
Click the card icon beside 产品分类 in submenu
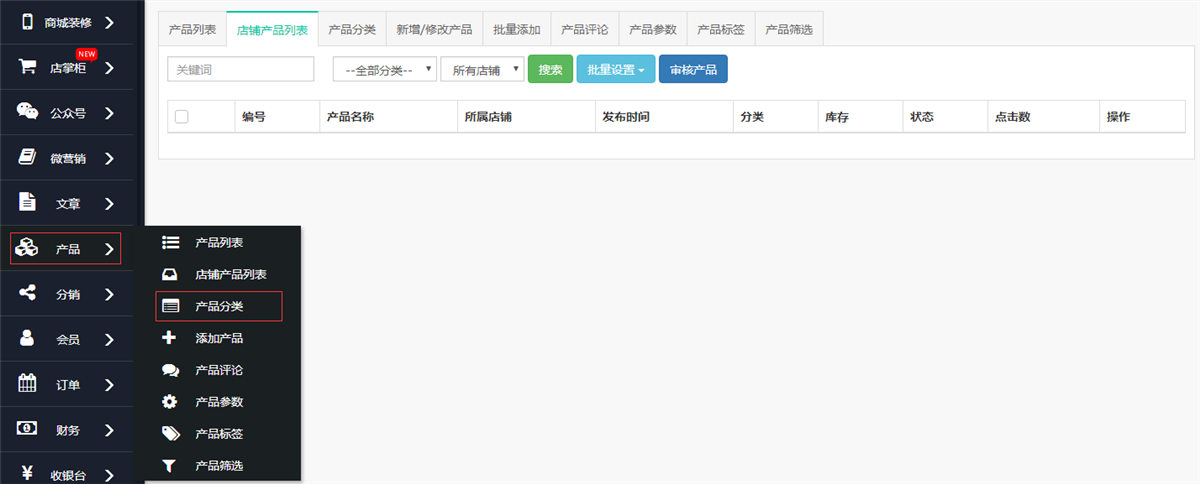click(x=170, y=306)
